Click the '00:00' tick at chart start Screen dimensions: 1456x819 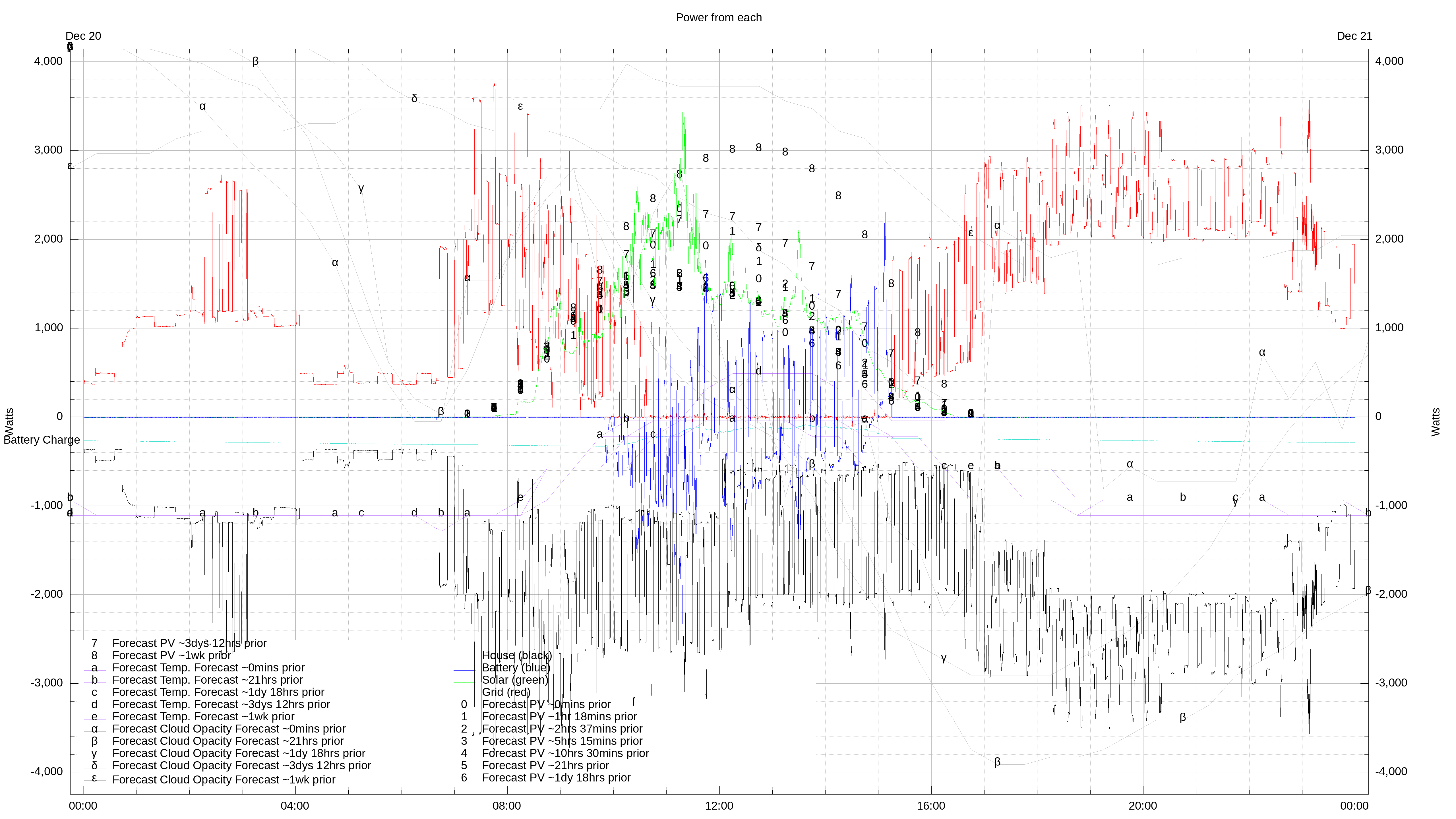point(83,806)
